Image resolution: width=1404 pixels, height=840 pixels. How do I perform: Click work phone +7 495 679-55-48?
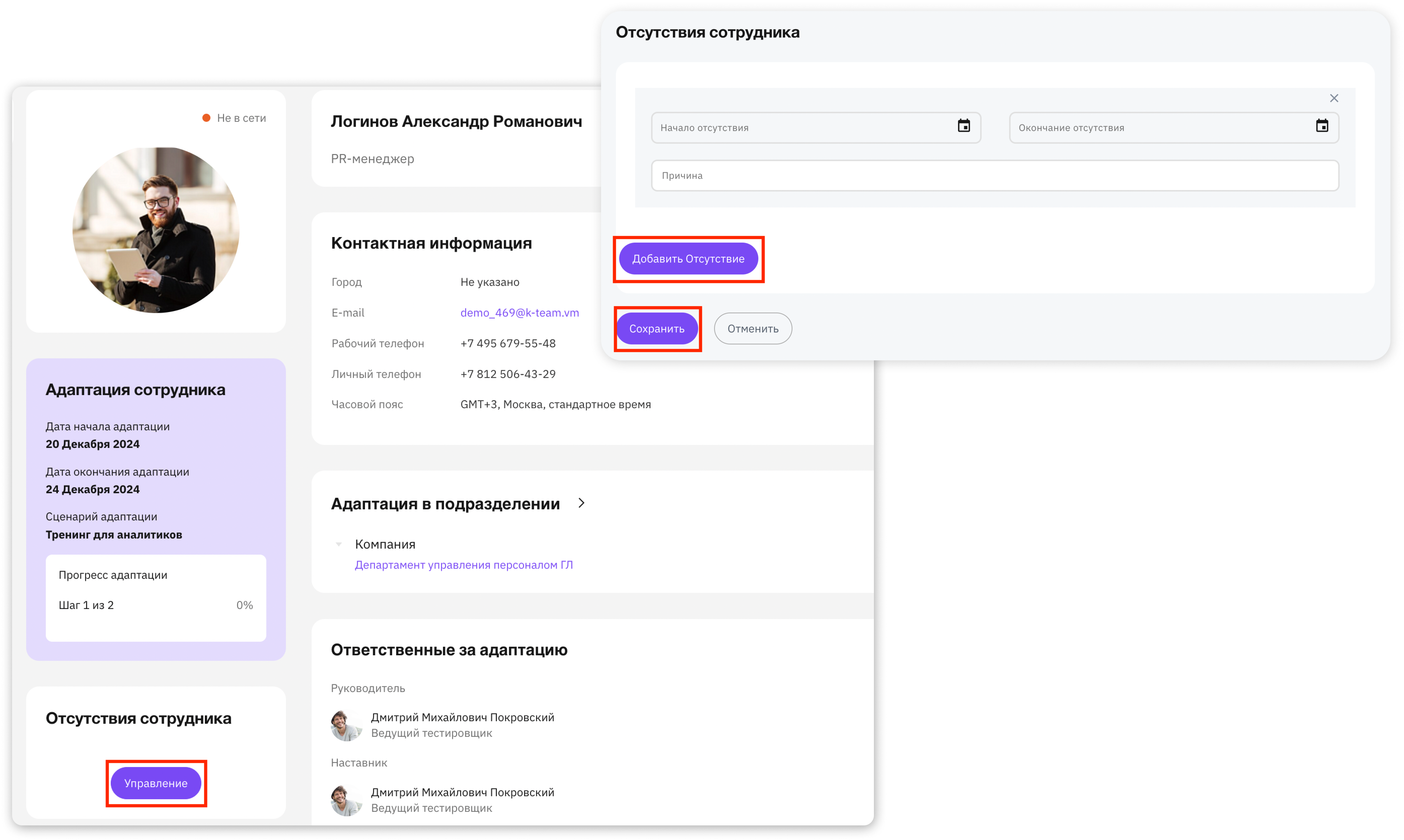click(x=508, y=343)
